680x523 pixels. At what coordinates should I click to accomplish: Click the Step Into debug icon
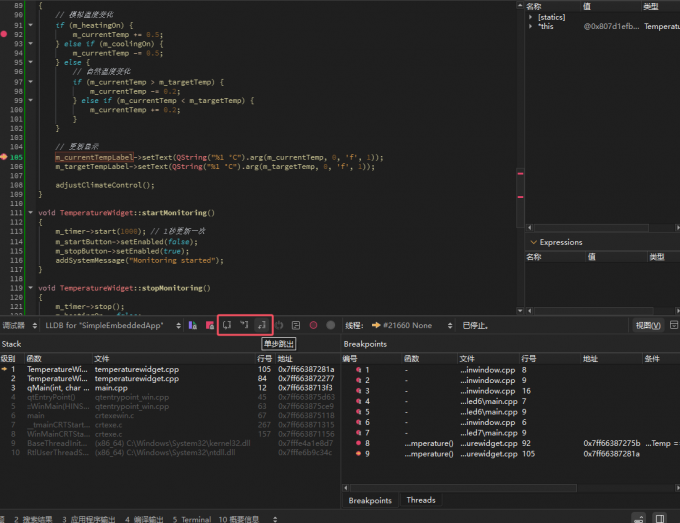[245, 325]
